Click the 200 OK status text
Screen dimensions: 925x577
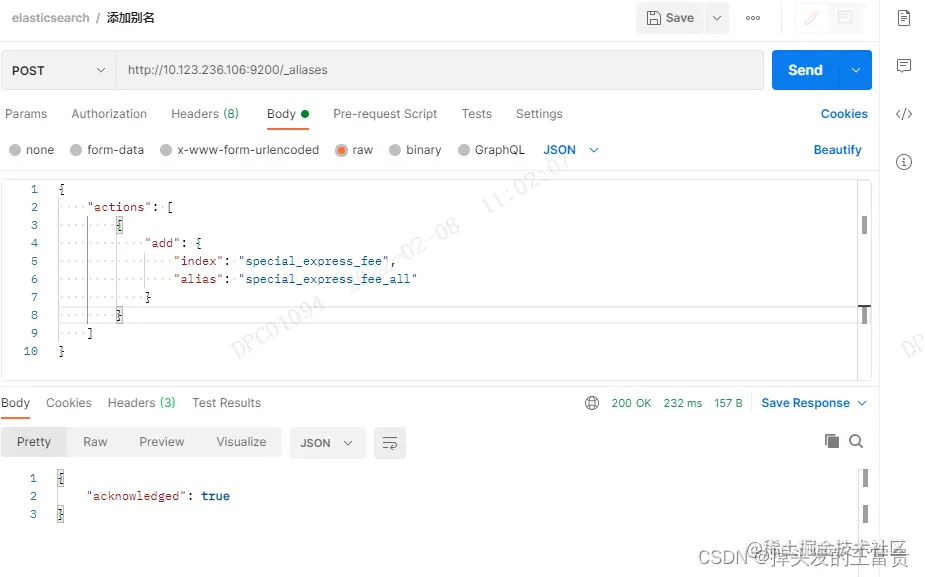(x=631, y=403)
